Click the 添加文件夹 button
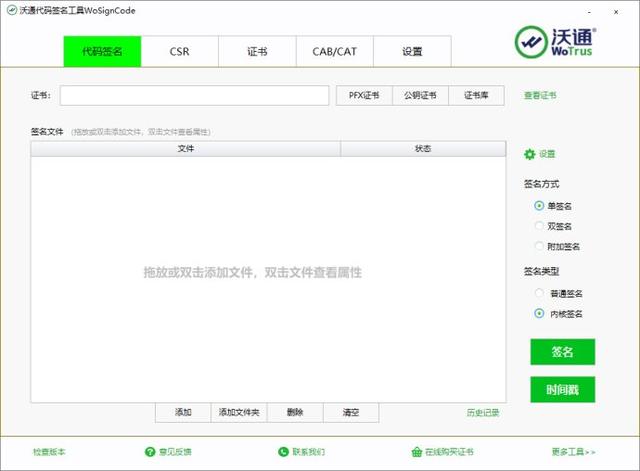The image size is (640, 471). 239,412
